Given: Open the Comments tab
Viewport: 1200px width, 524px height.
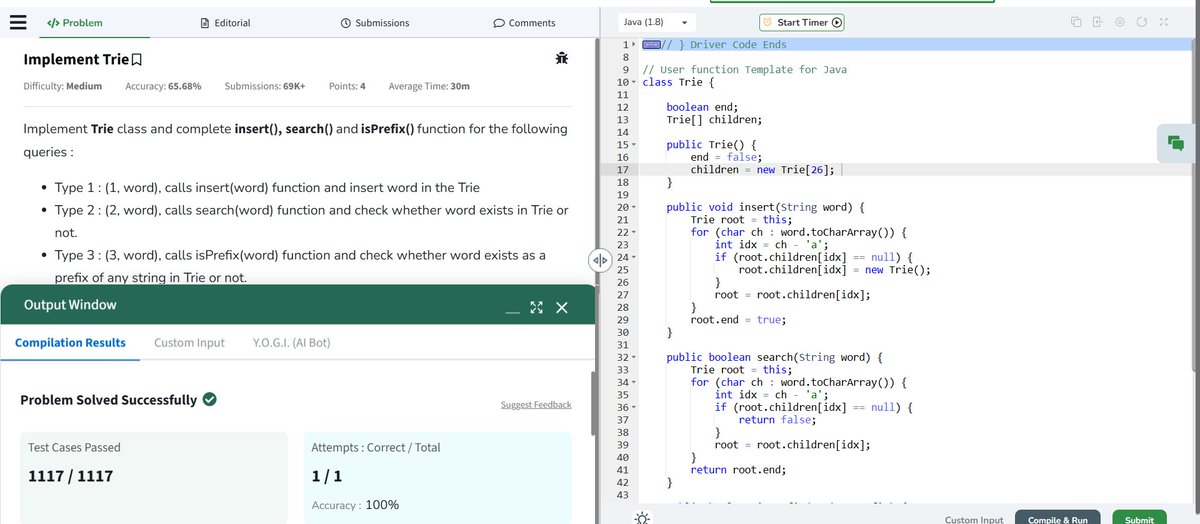Looking at the screenshot, I should [525, 22].
